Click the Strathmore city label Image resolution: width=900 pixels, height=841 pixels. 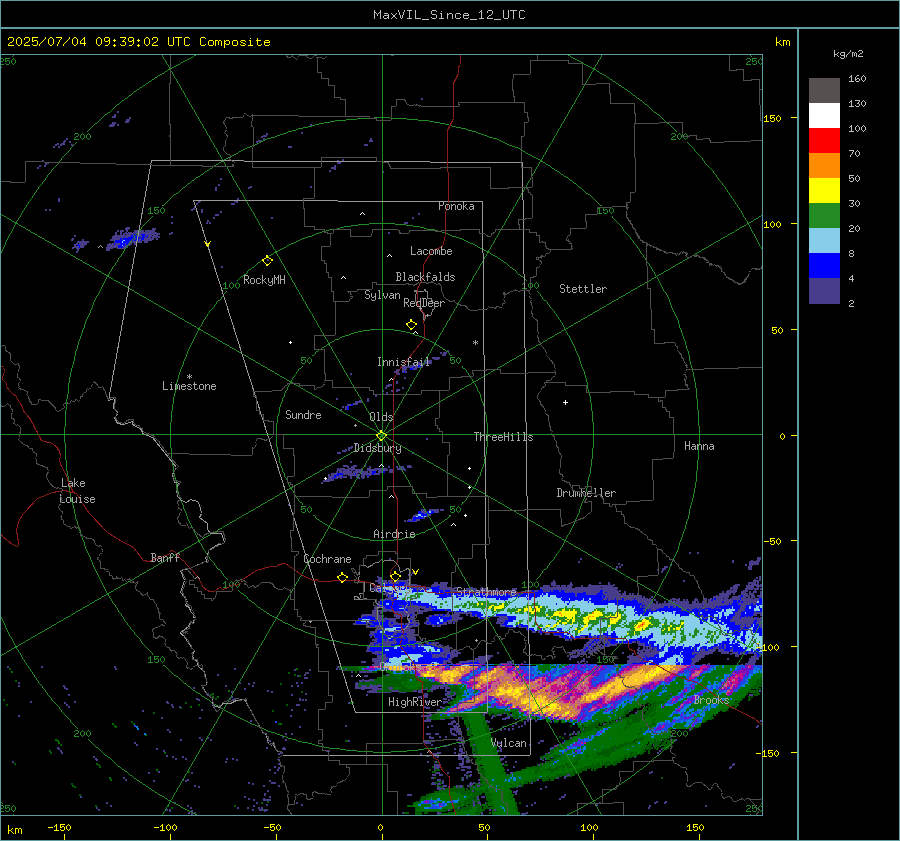pyautogui.click(x=486, y=592)
